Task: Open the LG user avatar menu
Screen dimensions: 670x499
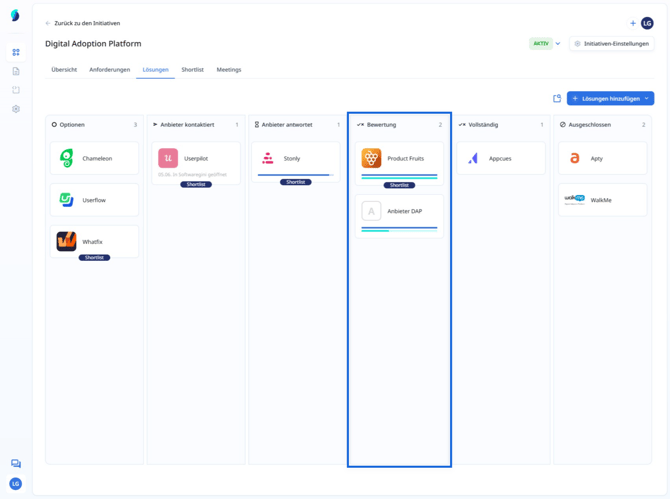Action: [x=647, y=23]
